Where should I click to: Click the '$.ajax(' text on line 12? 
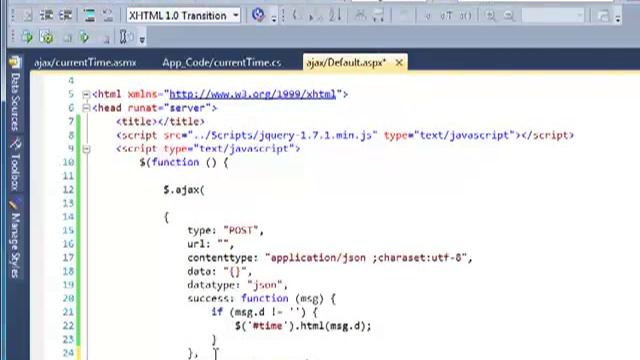click(x=184, y=190)
